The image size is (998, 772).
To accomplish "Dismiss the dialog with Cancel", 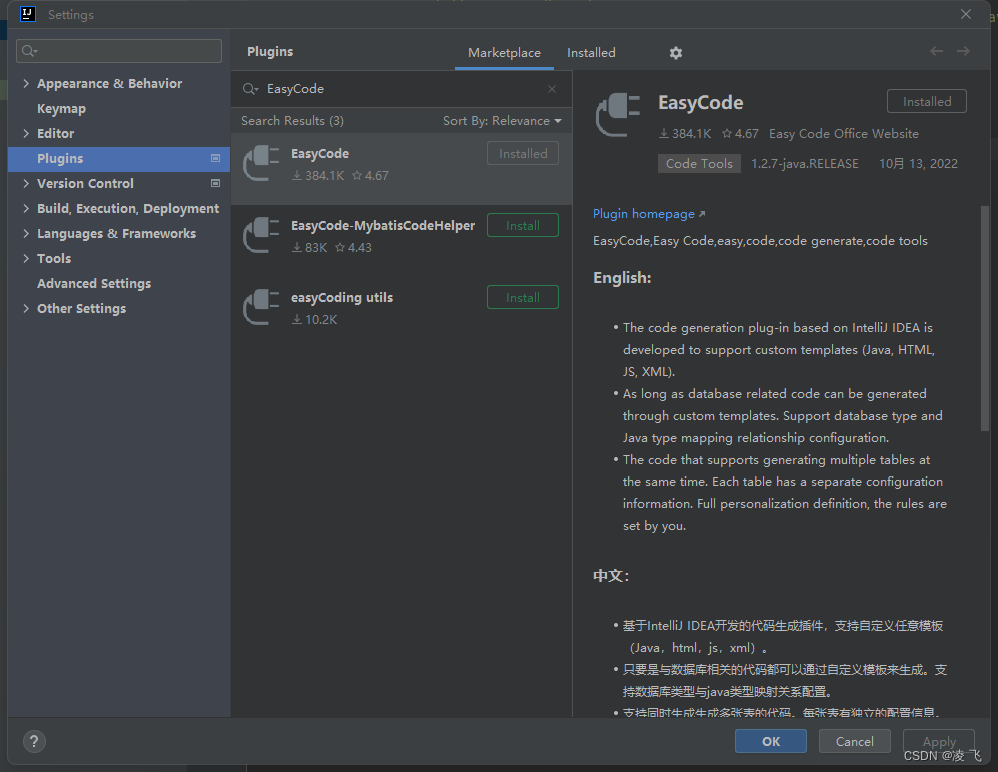I will [x=854, y=741].
